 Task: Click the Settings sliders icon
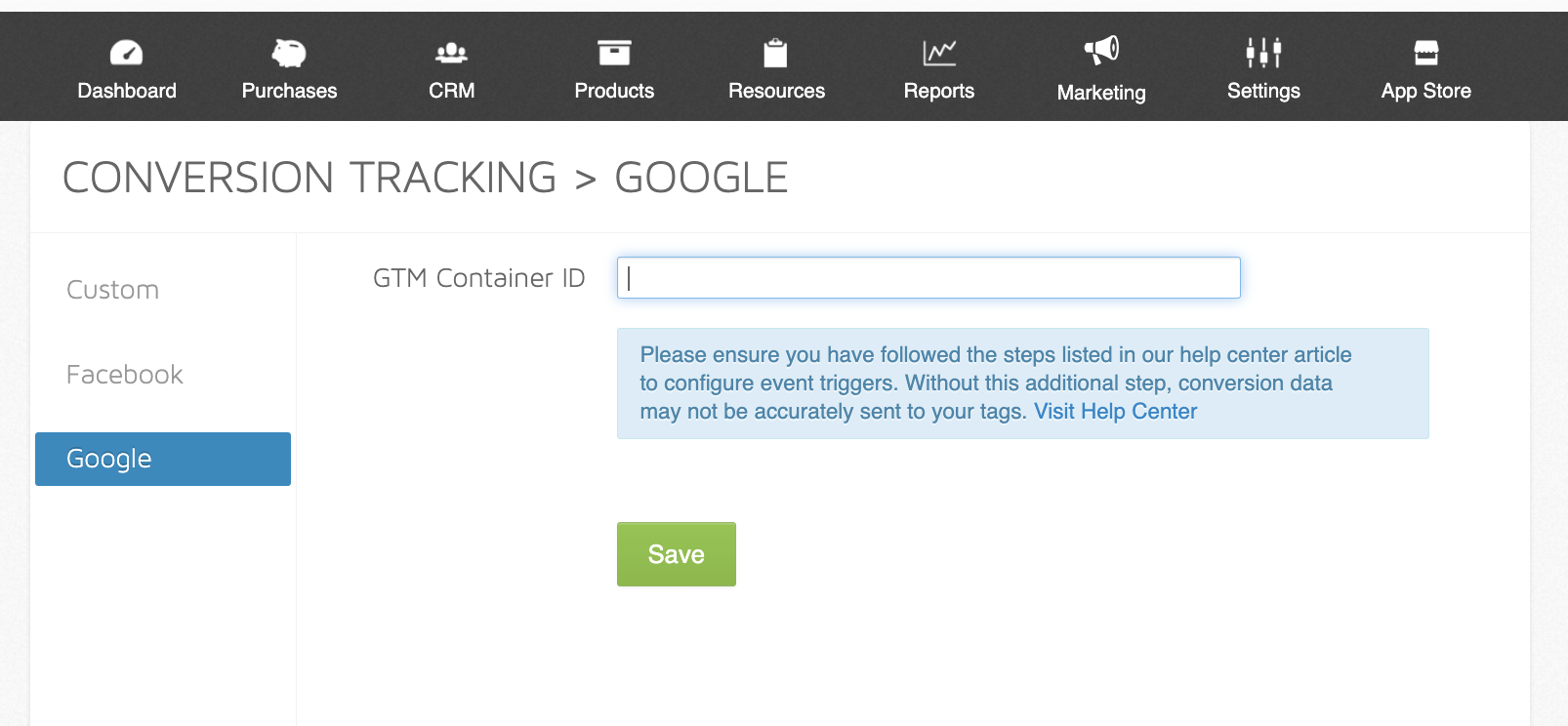pos(1263,53)
